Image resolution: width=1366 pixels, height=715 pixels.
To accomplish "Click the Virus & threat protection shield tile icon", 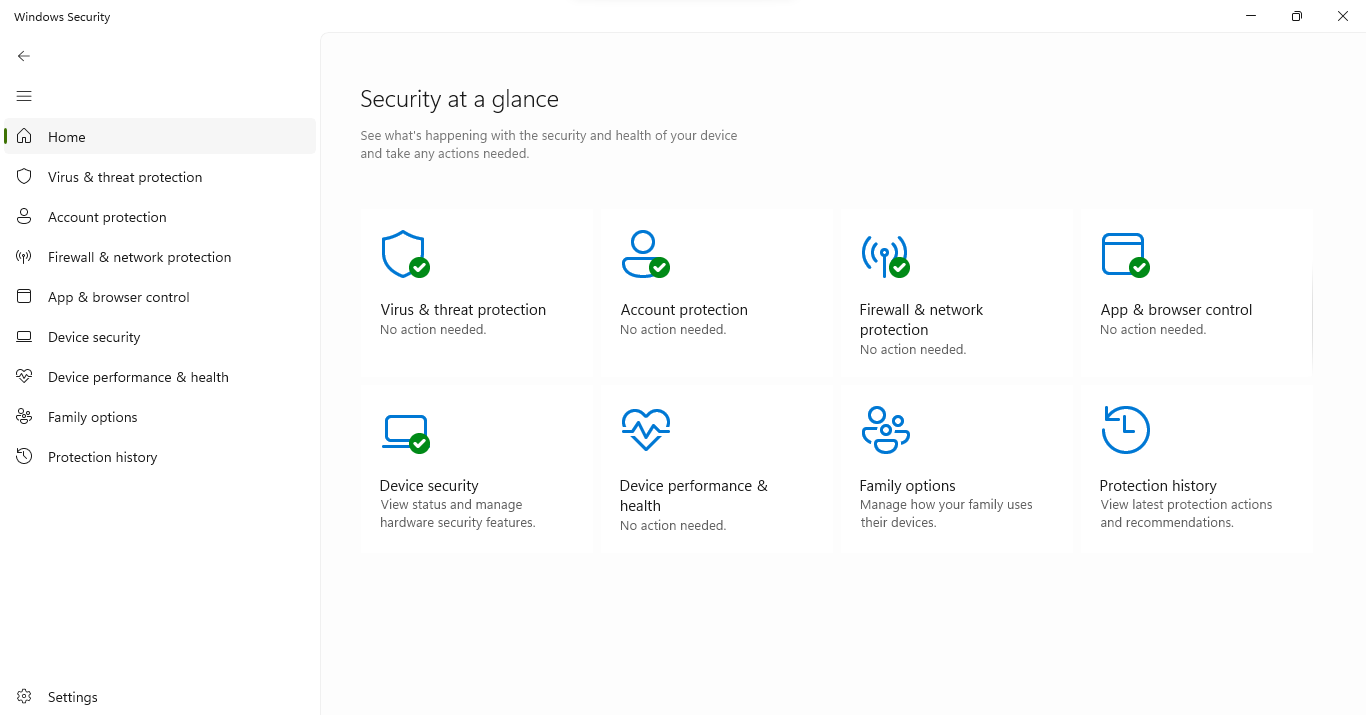I will 404,254.
